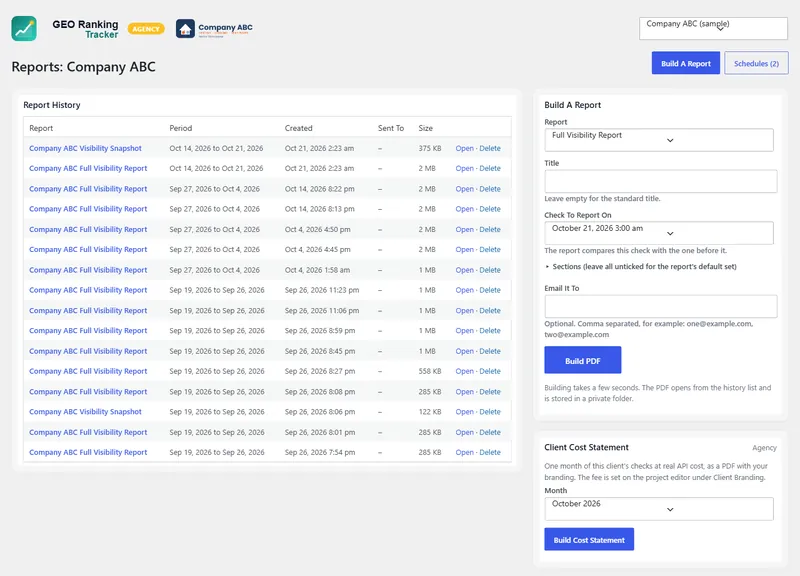Open the report created Oct 4 4:45 pm
Viewport: 800px width, 576px height.
[88, 249]
